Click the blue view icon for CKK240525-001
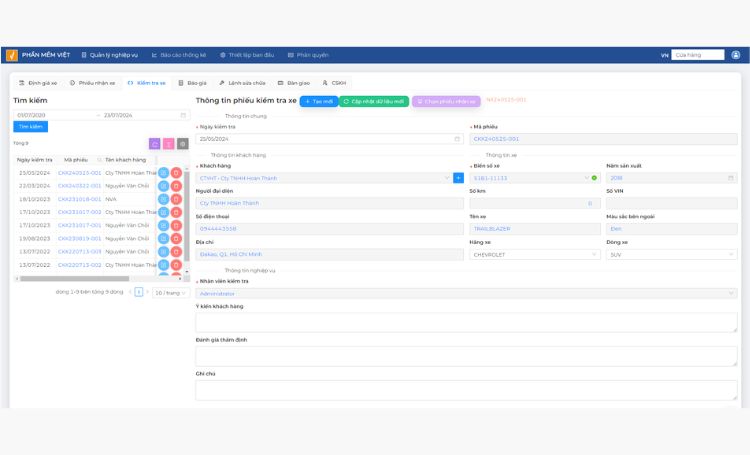This screenshot has height=455, width=750. coord(163,173)
